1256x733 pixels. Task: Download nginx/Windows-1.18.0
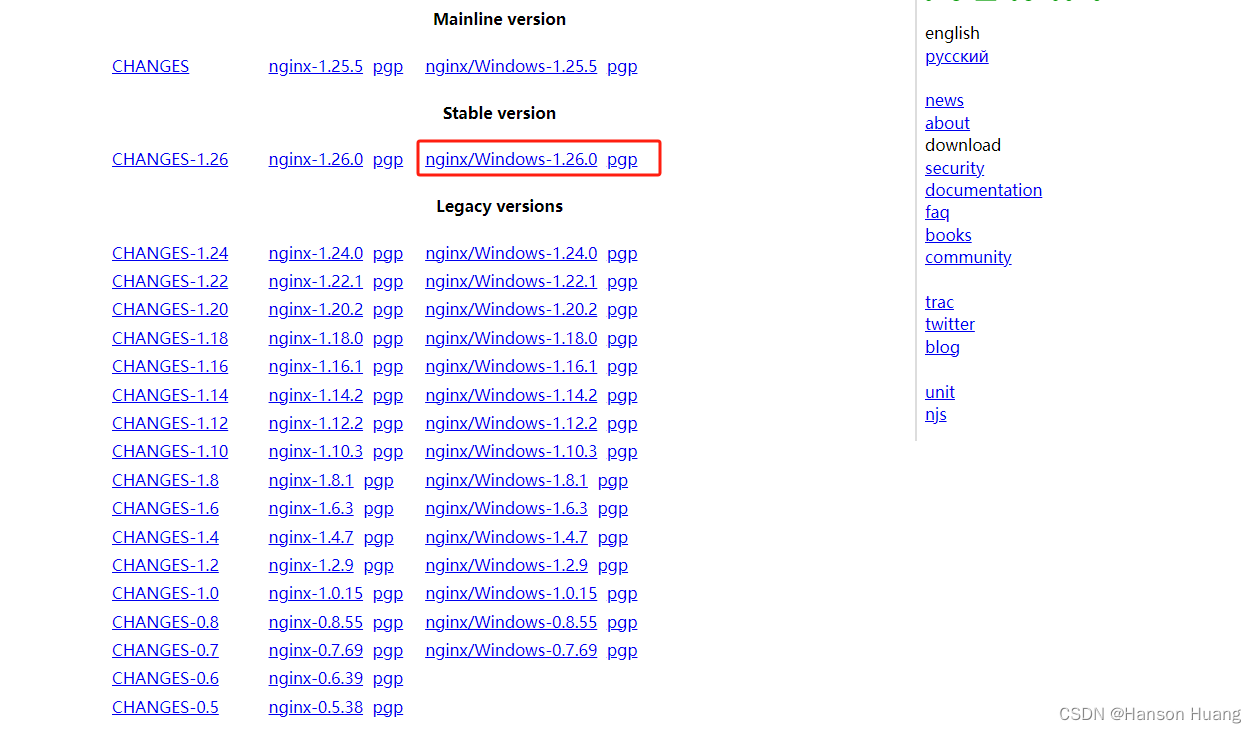[x=511, y=338]
